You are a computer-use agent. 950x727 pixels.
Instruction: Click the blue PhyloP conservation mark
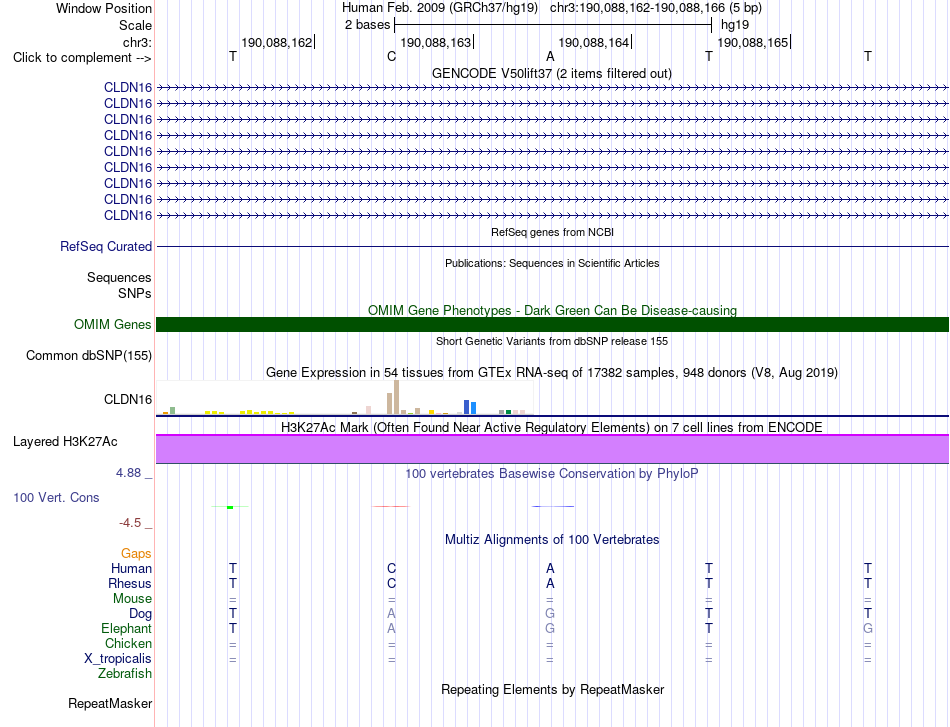(x=553, y=506)
